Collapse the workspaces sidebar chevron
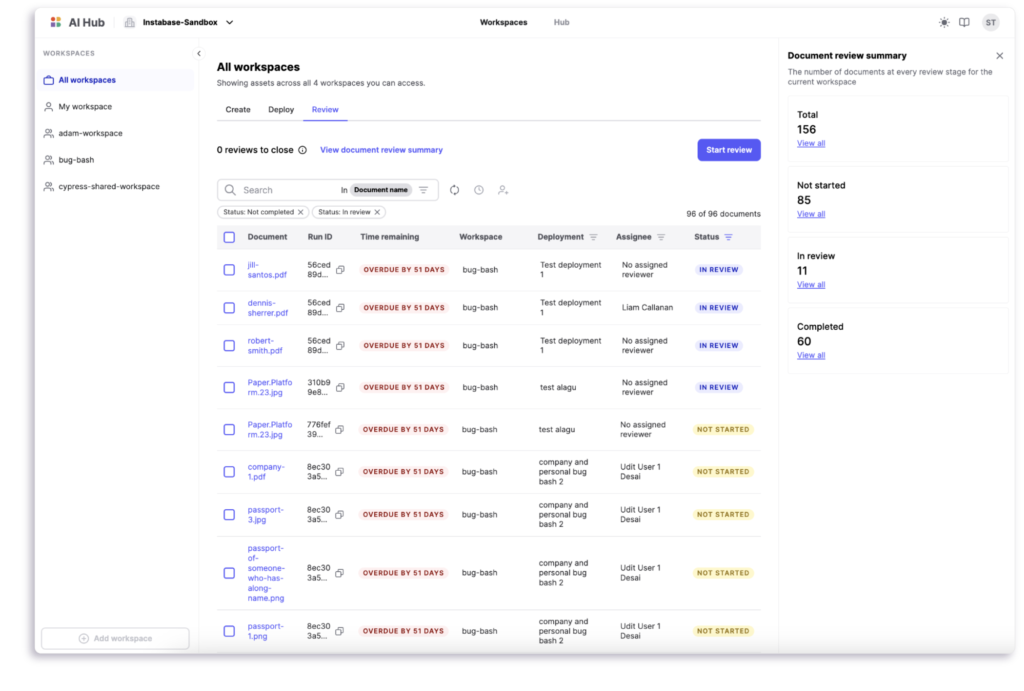Image resolution: width=1024 pixels, height=691 pixels. pyautogui.click(x=199, y=54)
